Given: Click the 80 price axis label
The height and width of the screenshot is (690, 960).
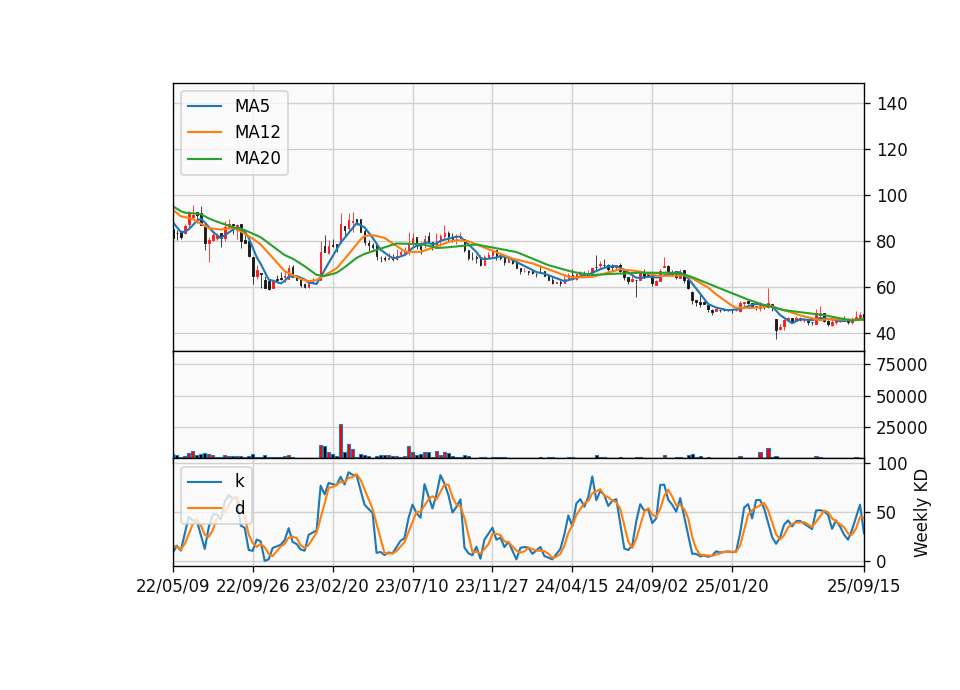Looking at the screenshot, I should tap(887, 242).
